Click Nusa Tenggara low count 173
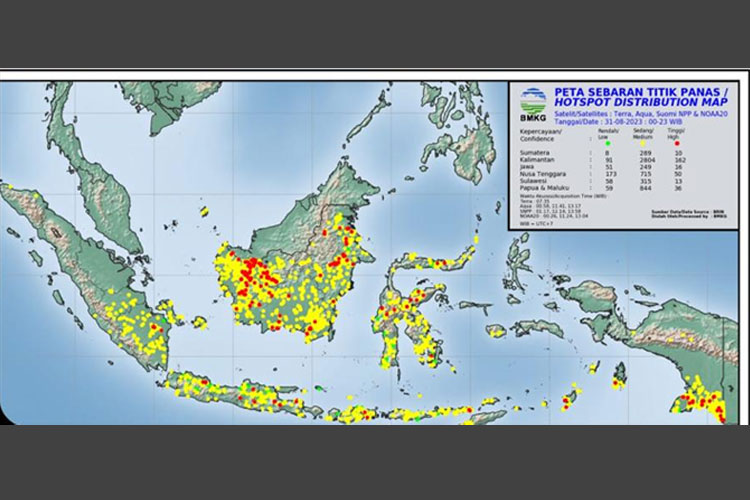This screenshot has height=500, width=750. tap(609, 174)
